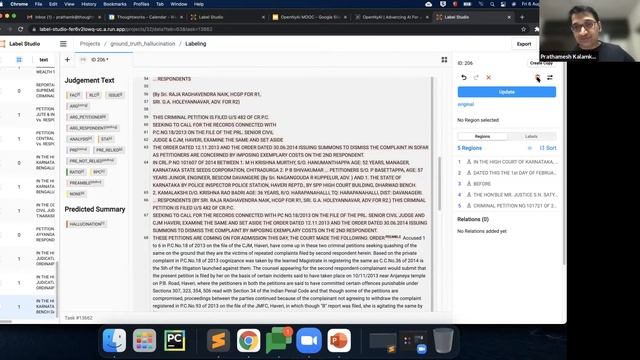This screenshot has width=640, height=360.
Task: Open the Label Studio hamburger menu
Action: (x=63, y=44)
